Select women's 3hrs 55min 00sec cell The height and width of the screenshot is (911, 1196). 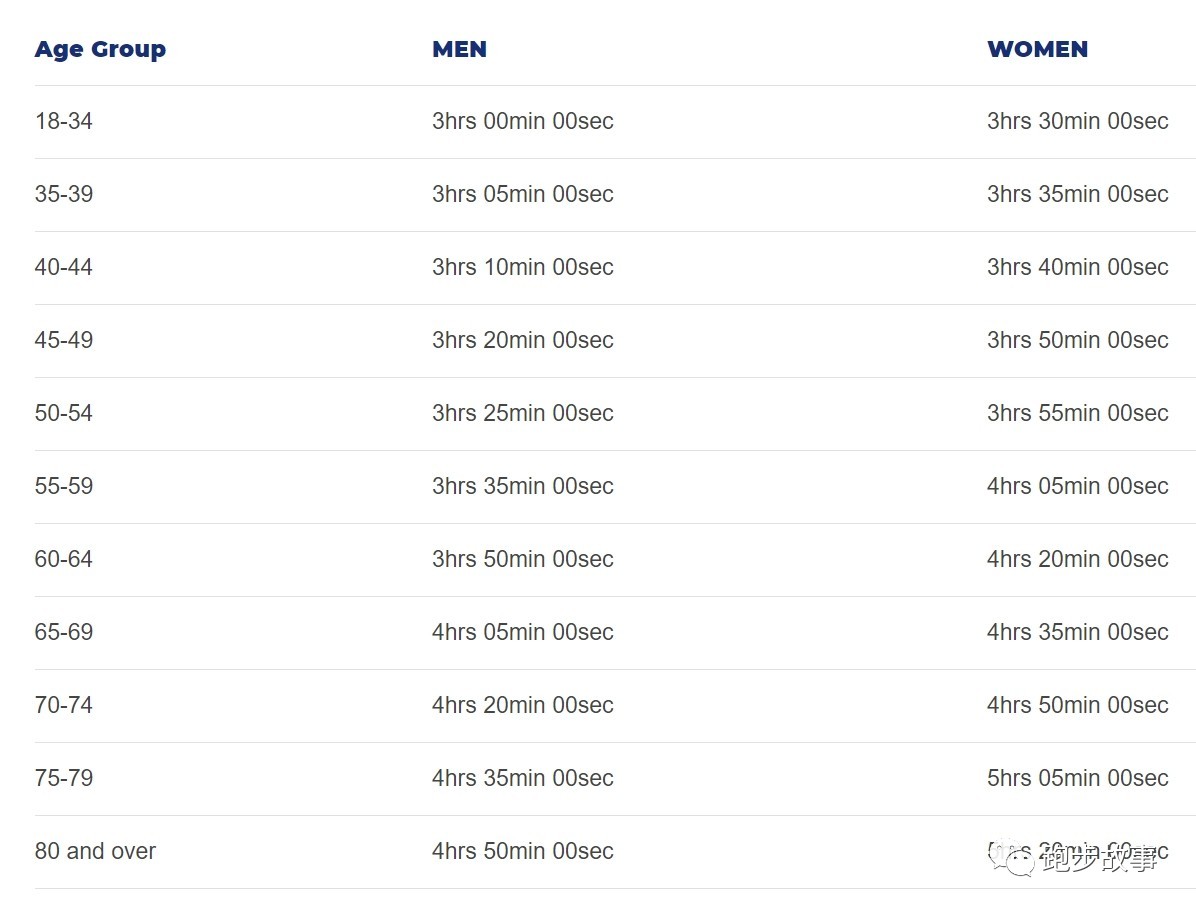click(x=1077, y=413)
